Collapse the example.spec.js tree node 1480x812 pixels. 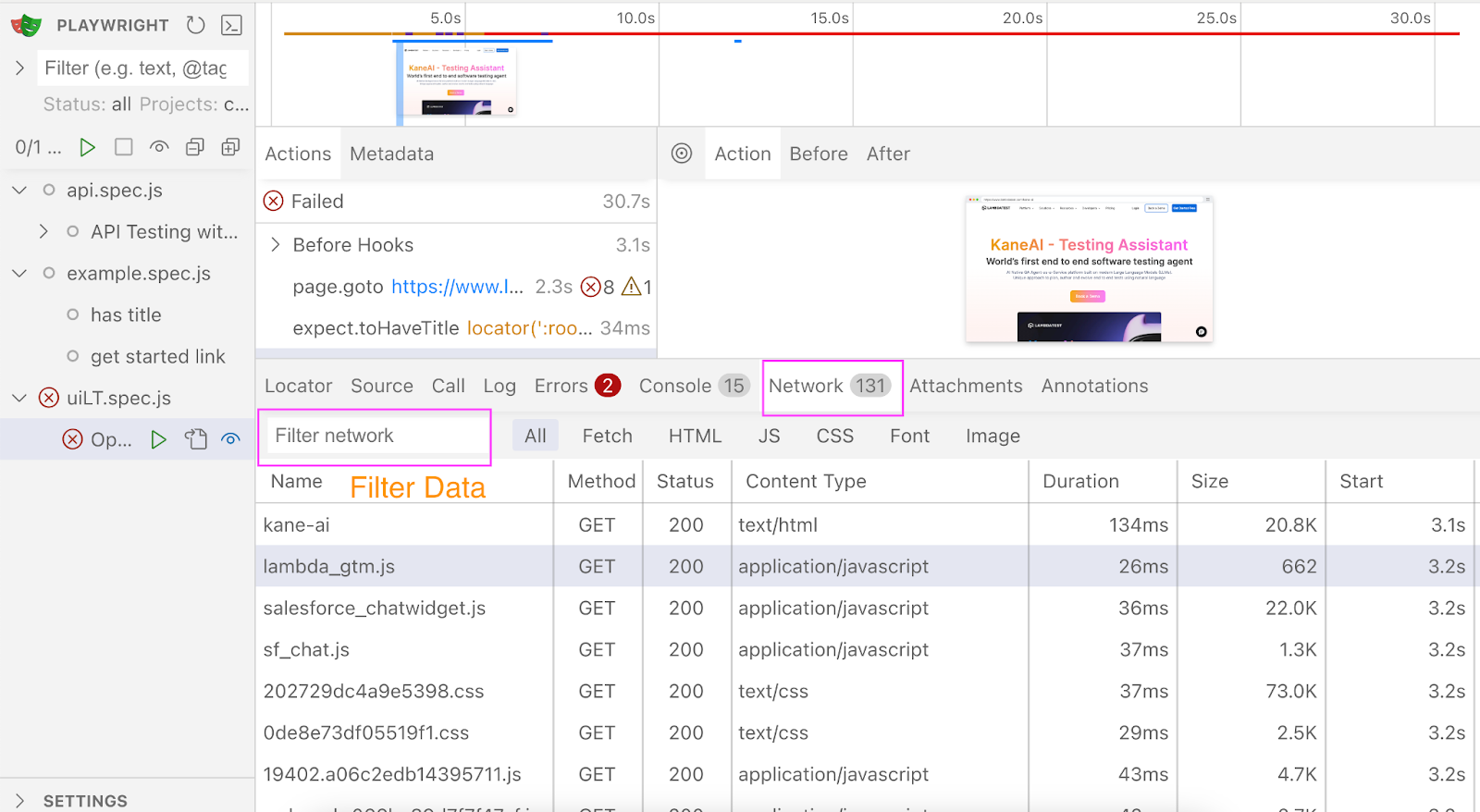[19, 273]
